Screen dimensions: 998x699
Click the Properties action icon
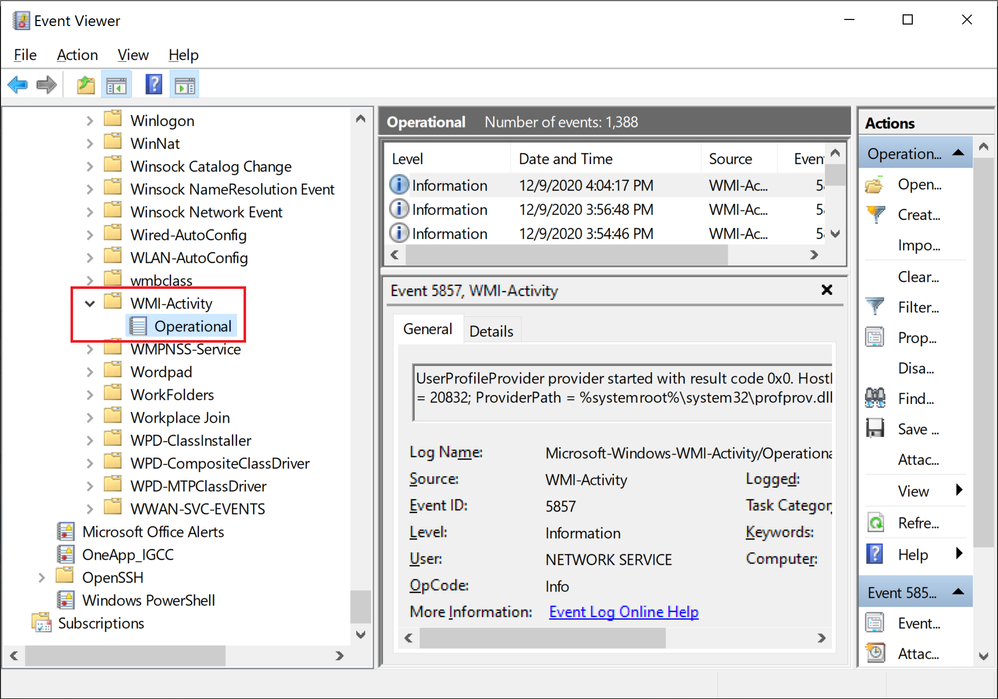tap(875, 337)
